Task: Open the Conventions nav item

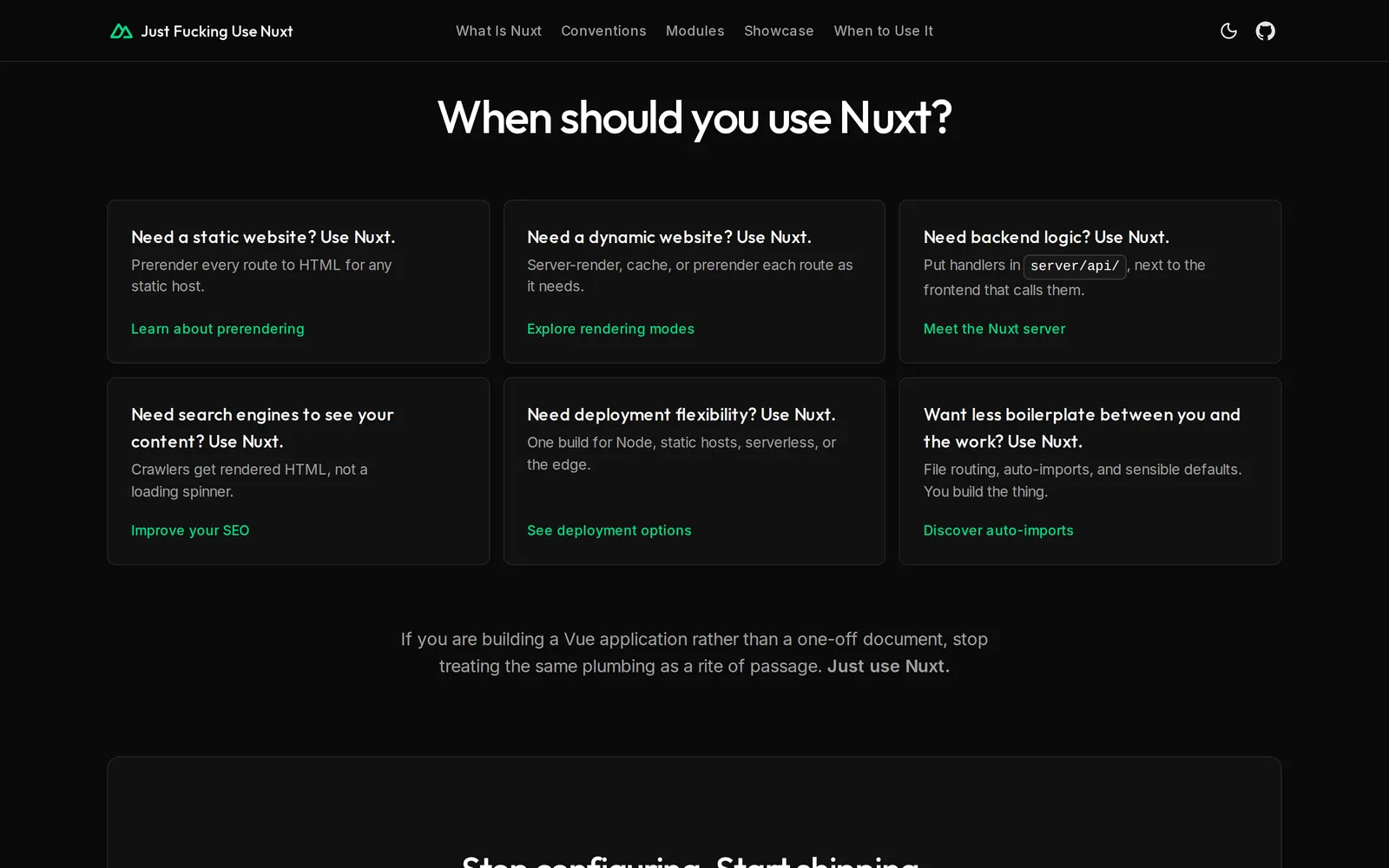Action: tap(603, 31)
